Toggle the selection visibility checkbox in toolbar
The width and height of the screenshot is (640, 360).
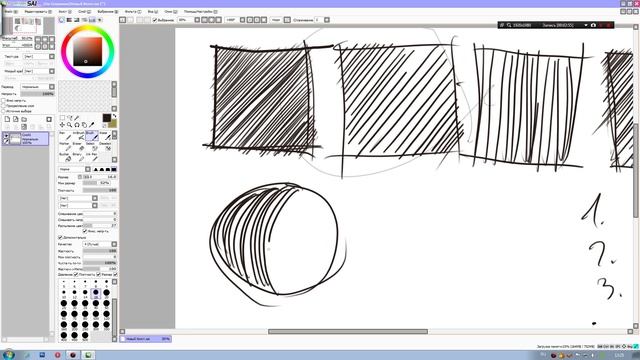coord(155,20)
